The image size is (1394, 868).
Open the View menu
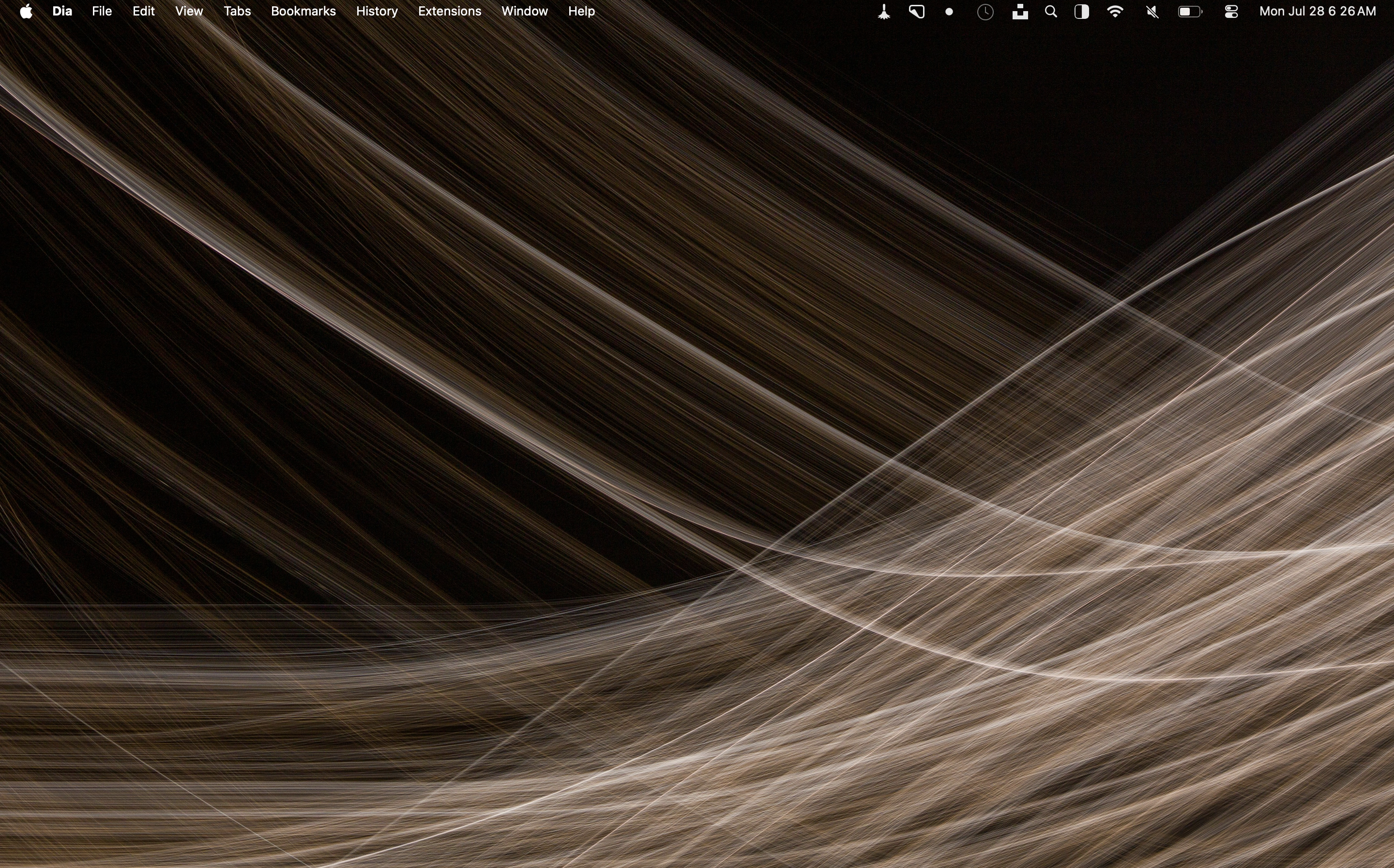[189, 11]
